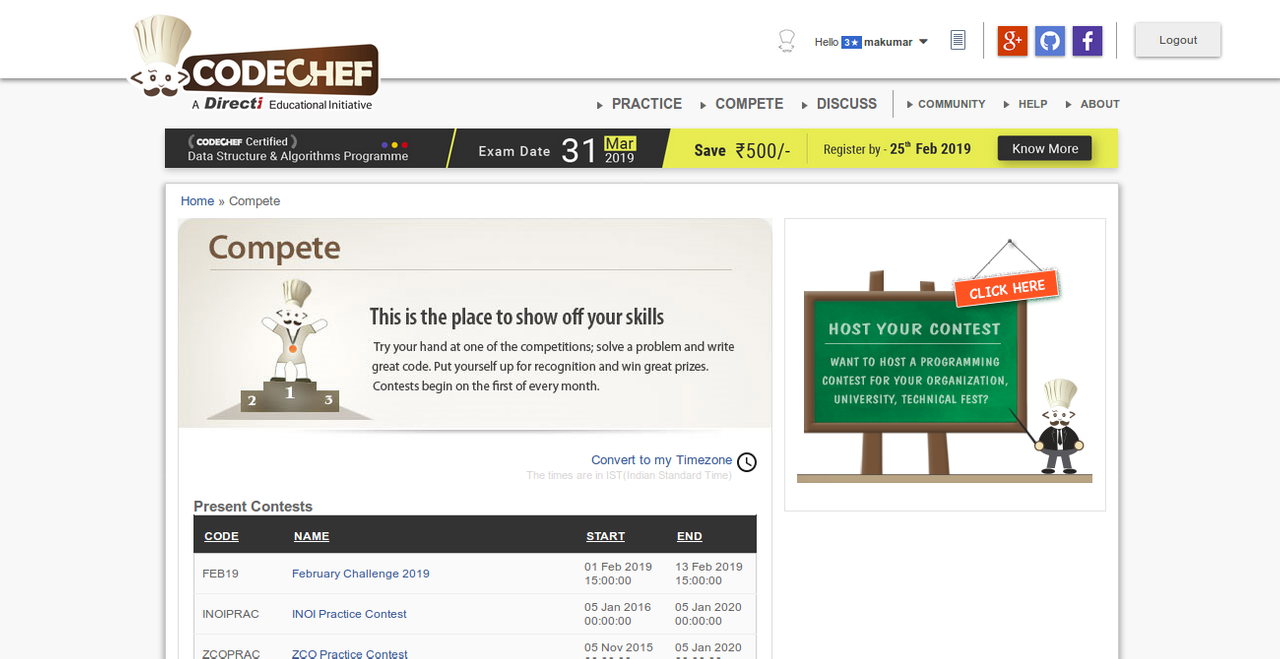Sort contests by START column
Image resolution: width=1280 pixels, height=659 pixels.
(x=605, y=537)
